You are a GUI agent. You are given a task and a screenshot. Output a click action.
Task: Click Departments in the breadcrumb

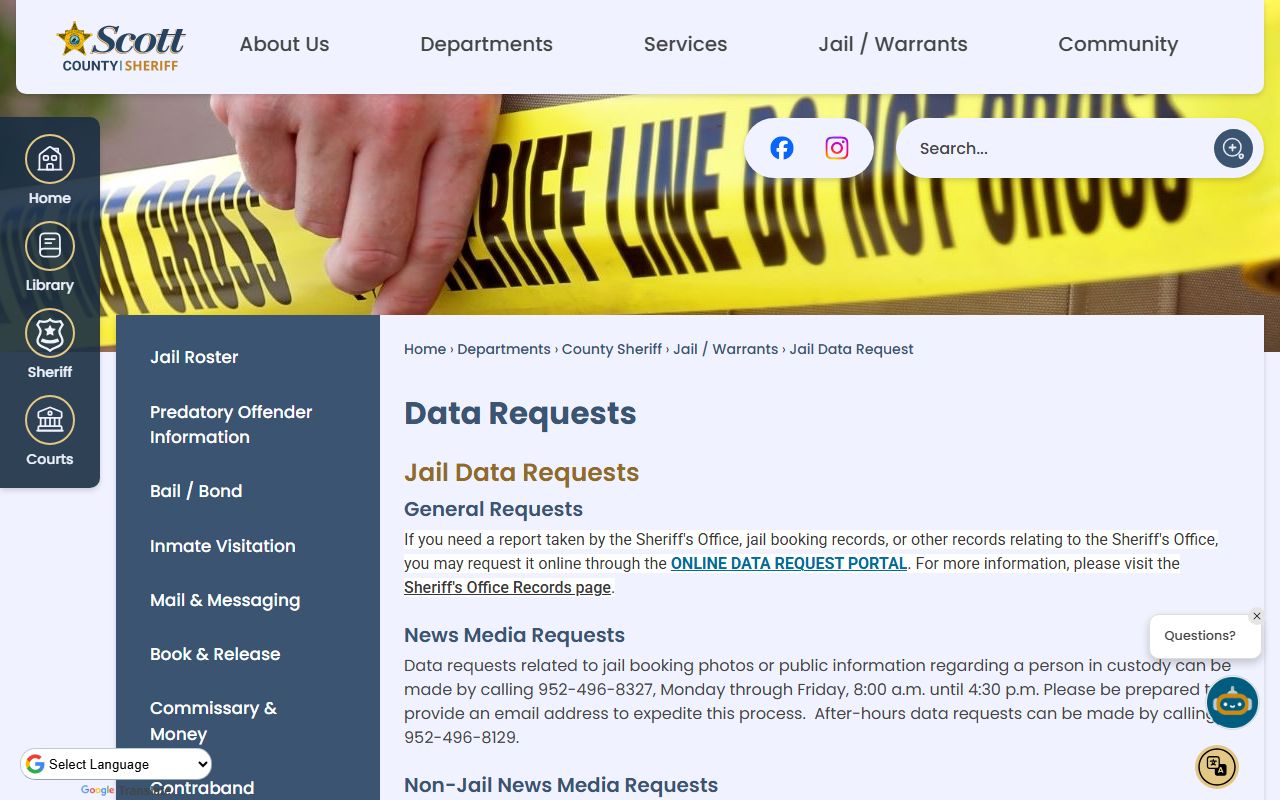(504, 349)
